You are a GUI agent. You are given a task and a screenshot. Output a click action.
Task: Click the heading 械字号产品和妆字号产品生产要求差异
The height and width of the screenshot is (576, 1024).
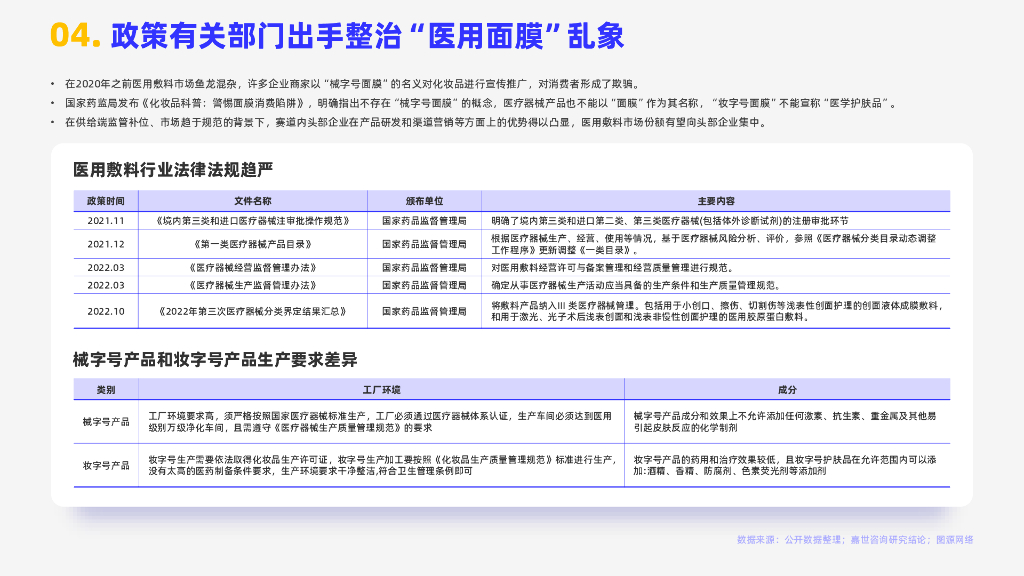(215, 359)
